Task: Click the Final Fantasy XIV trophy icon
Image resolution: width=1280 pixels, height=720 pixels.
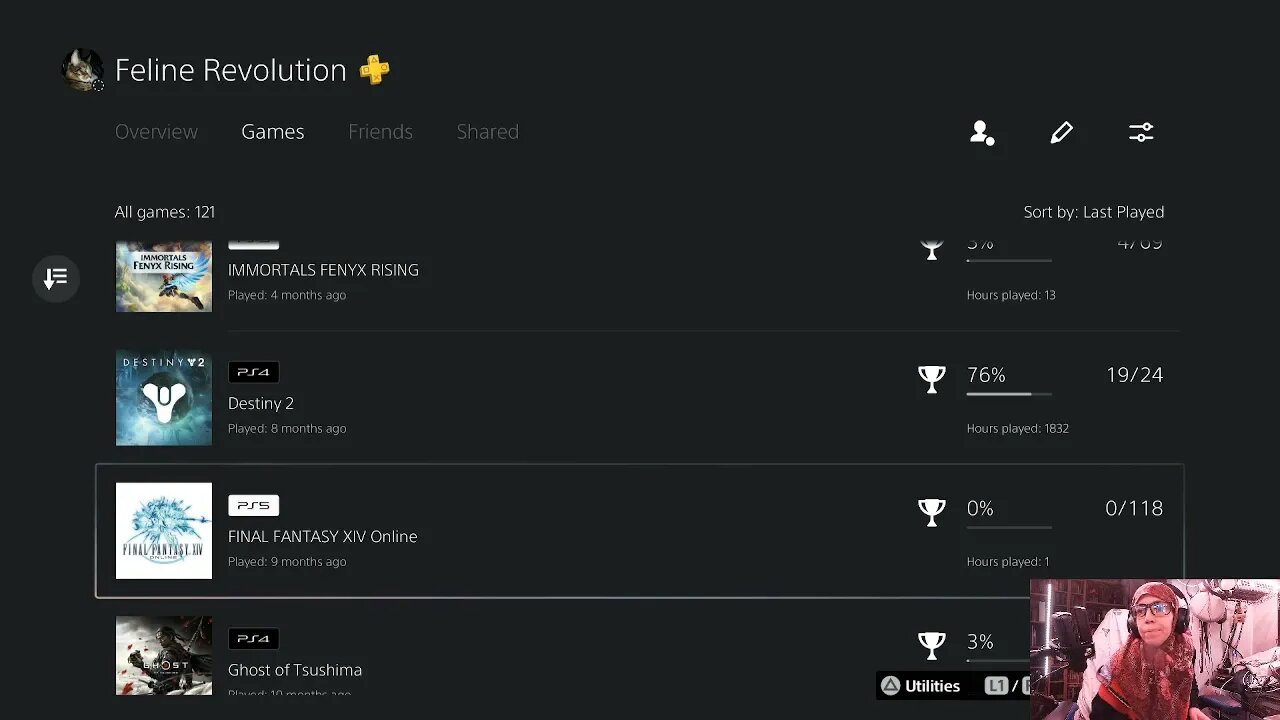Action: [x=931, y=511]
